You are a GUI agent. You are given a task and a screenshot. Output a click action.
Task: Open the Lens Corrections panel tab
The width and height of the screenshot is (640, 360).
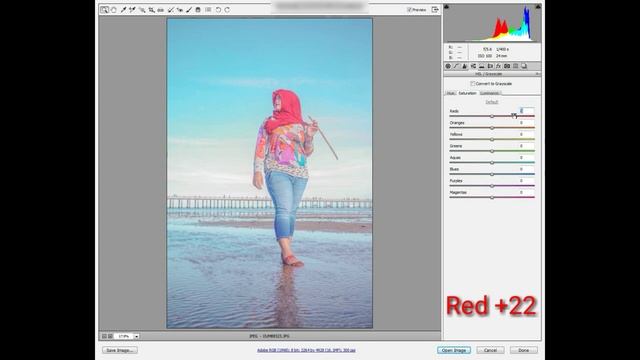point(490,66)
